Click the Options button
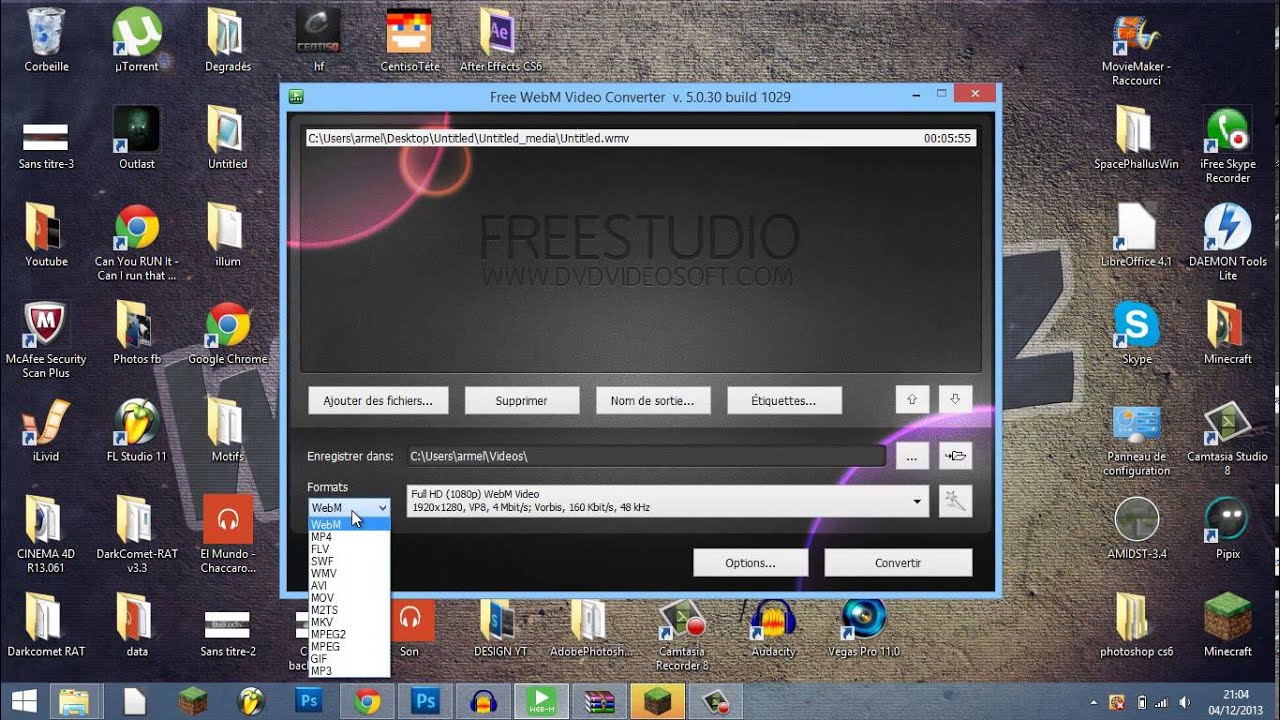 [x=750, y=562]
